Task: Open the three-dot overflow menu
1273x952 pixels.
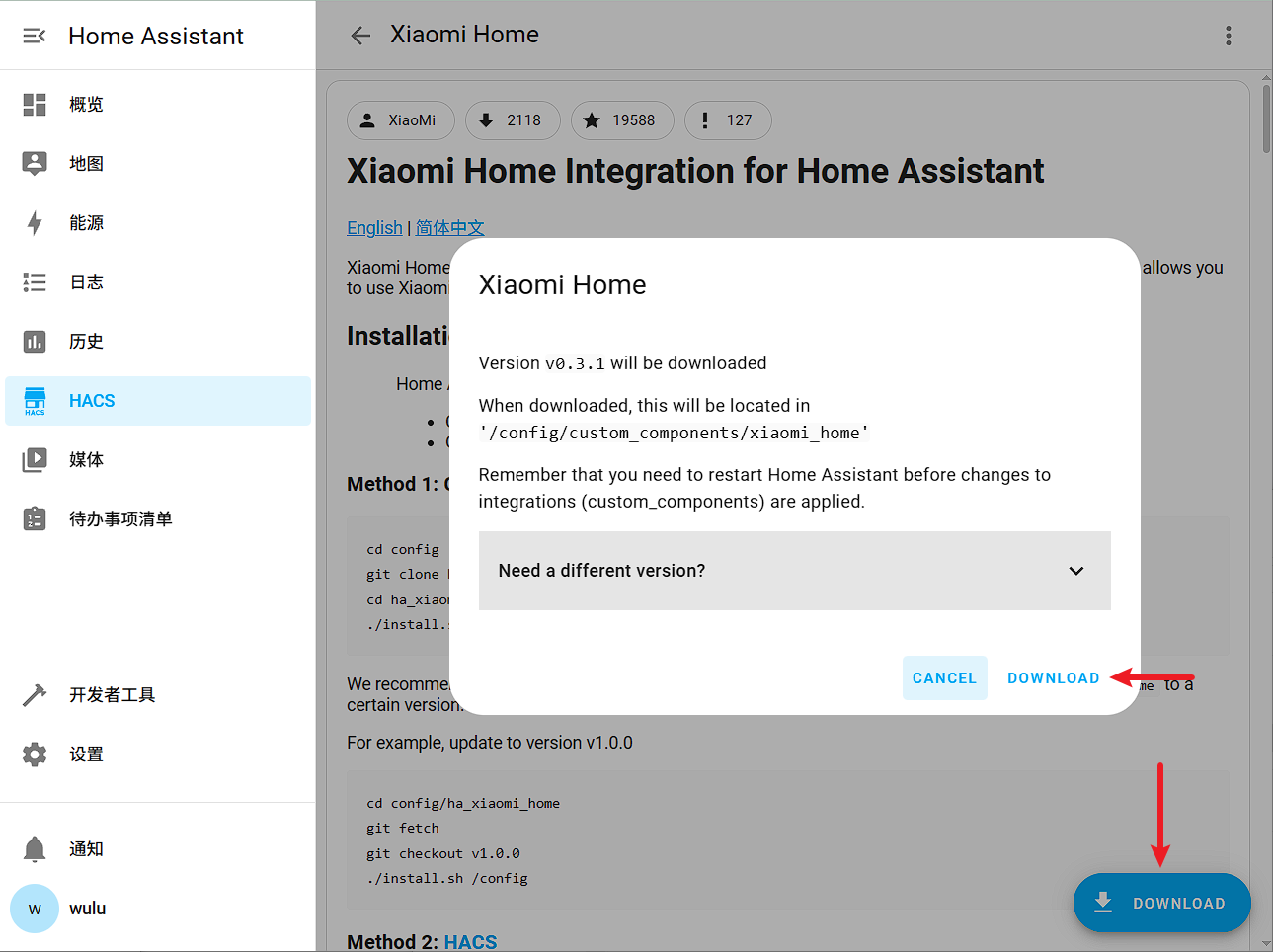Action: click(x=1229, y=36)
